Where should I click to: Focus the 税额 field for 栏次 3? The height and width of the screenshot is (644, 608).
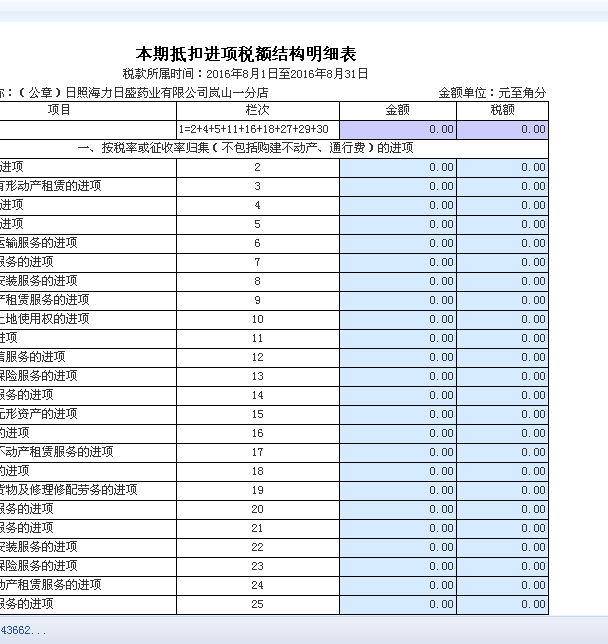tap(502, 186)
